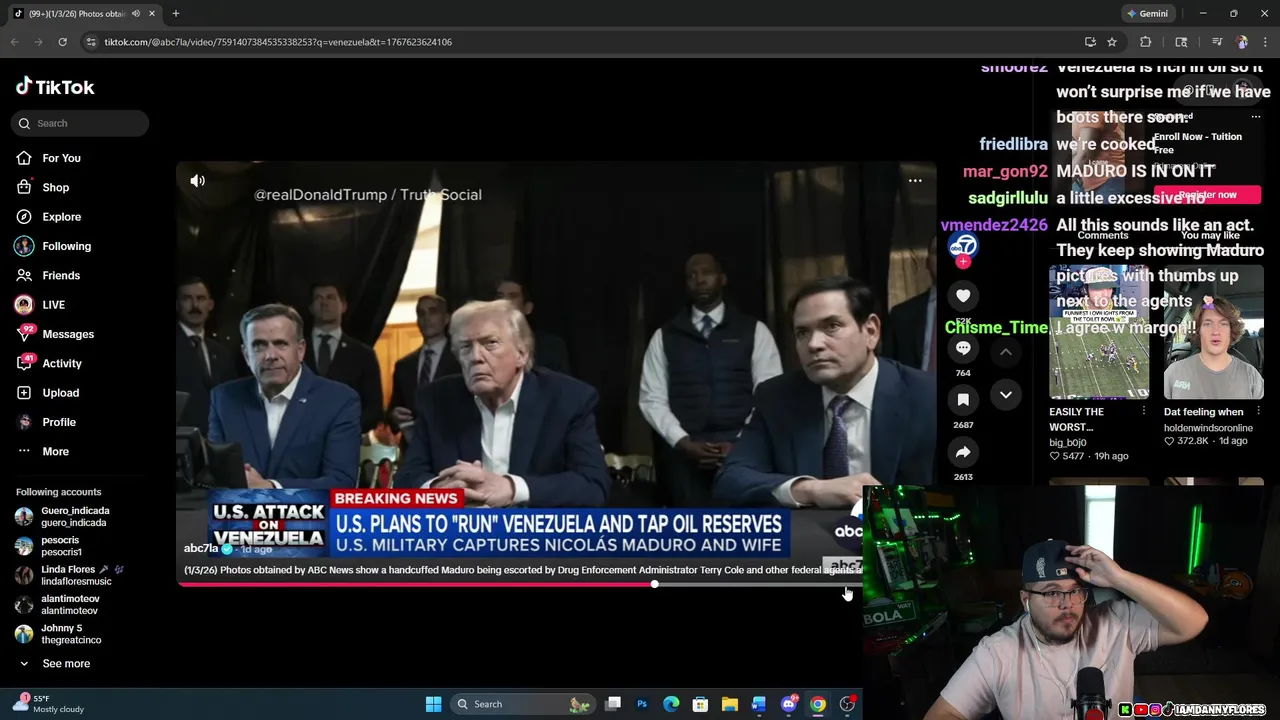1280x720 pixels.
Task: Expand See more following accounts
Action: 66,664
